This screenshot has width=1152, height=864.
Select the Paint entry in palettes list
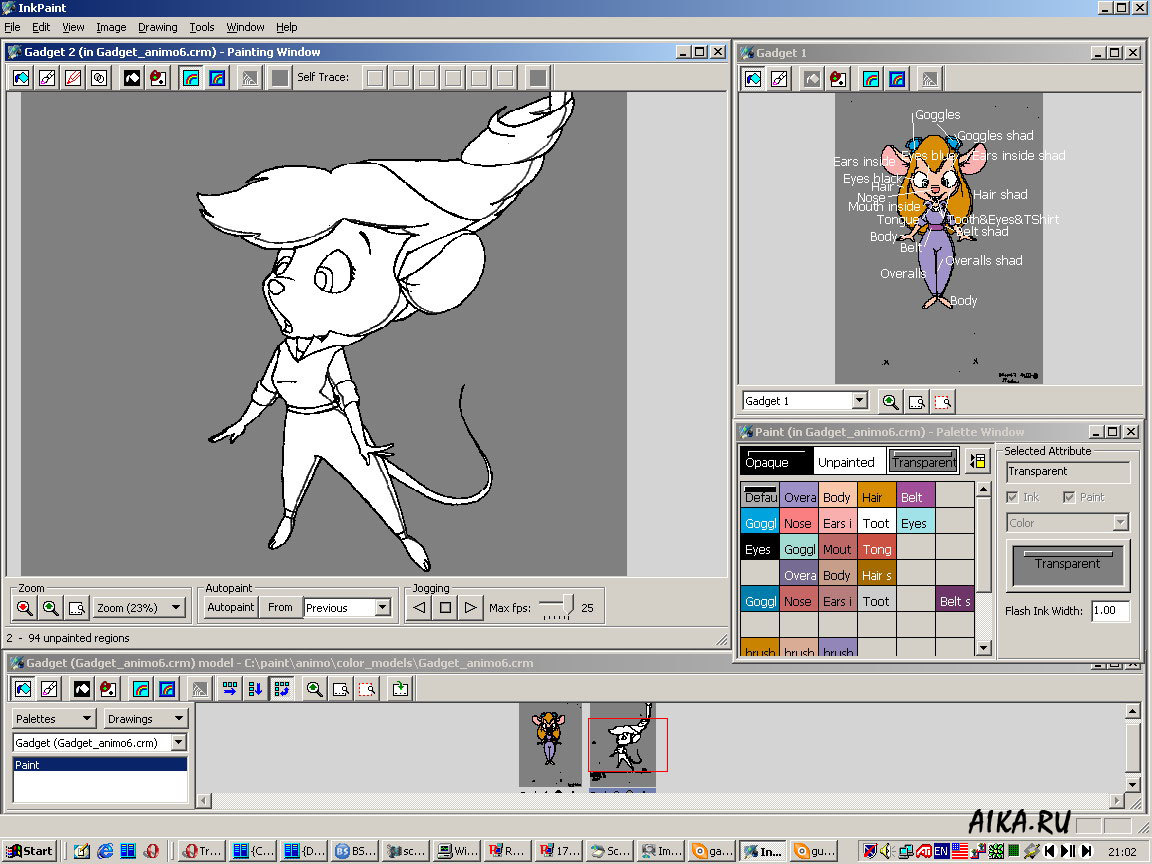(x=100, y=765)
